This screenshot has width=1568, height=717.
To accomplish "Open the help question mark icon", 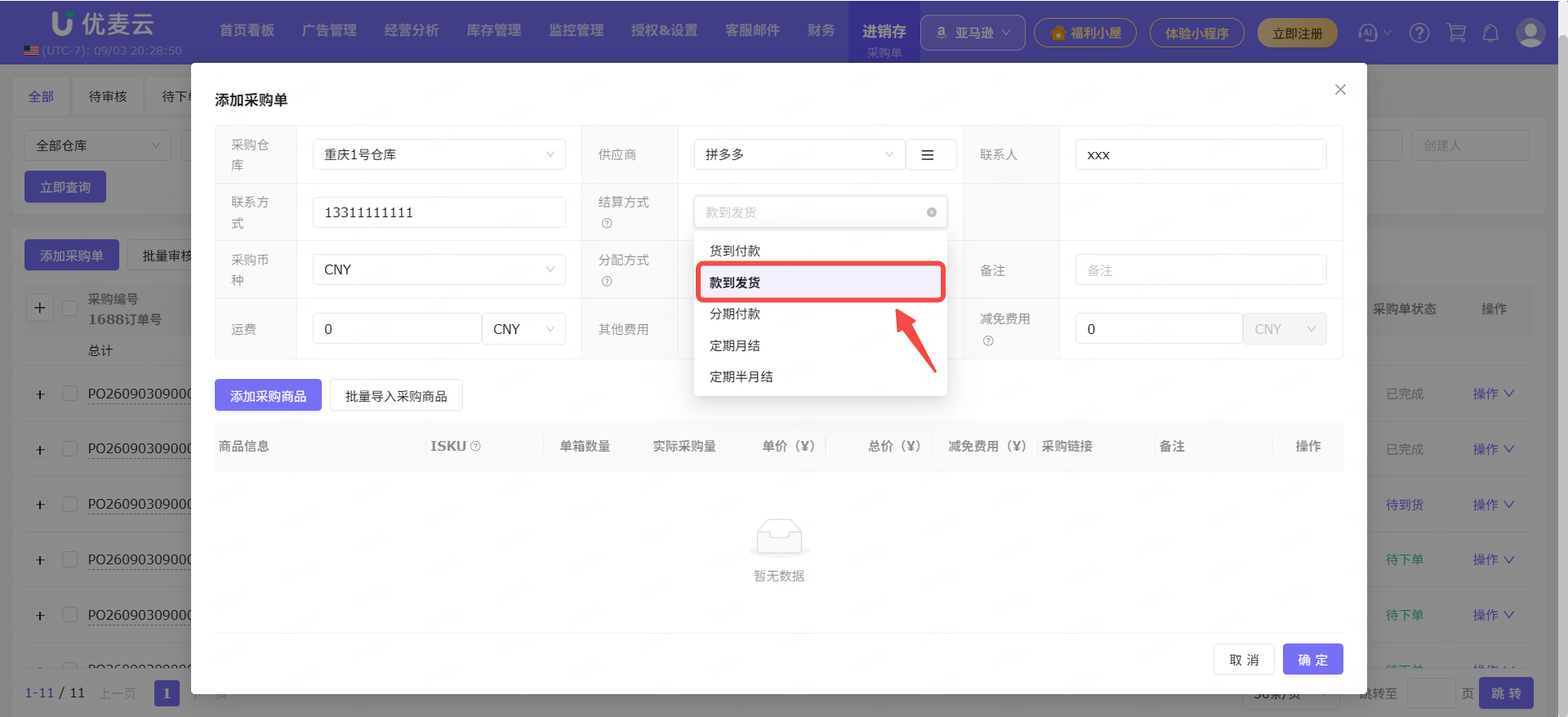I will [1419, 33].
